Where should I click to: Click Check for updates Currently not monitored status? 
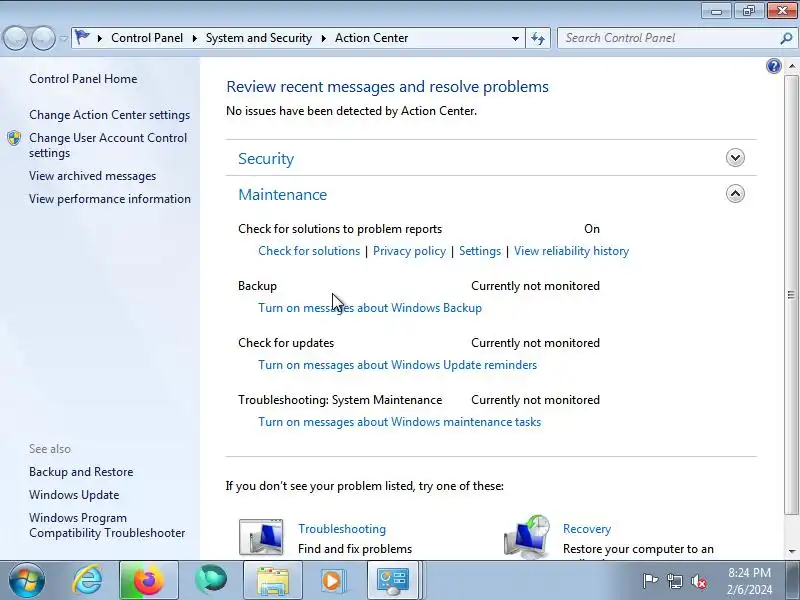pos(535,343)
